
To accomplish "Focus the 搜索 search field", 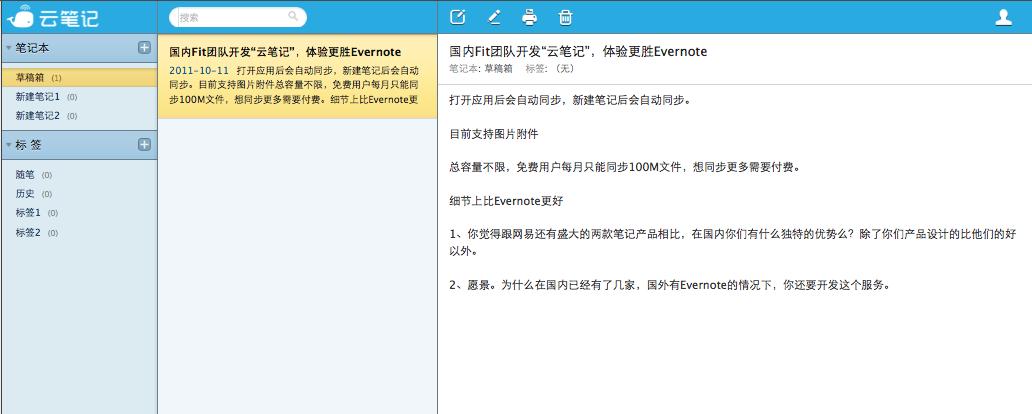I will [x=238, y=17].
